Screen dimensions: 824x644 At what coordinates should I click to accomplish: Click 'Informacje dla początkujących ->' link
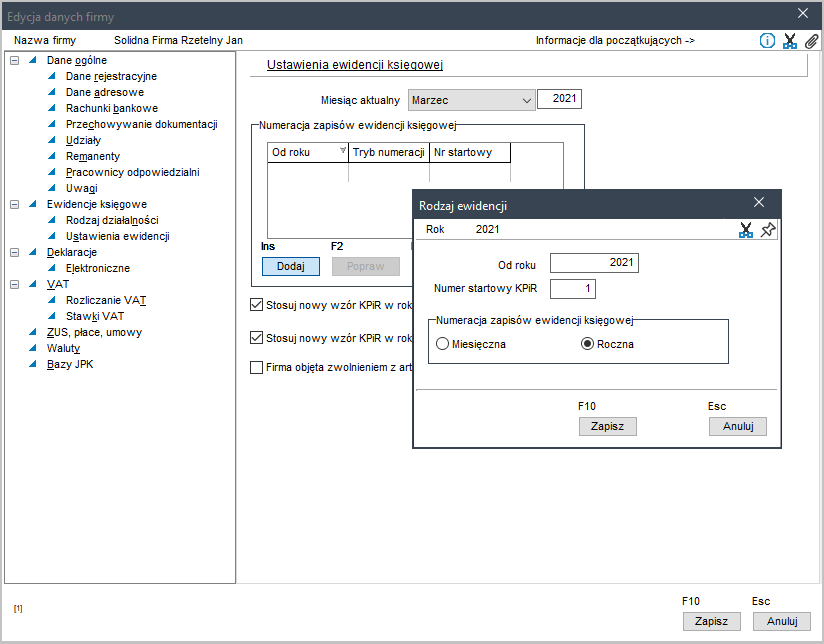click(615, 40)
